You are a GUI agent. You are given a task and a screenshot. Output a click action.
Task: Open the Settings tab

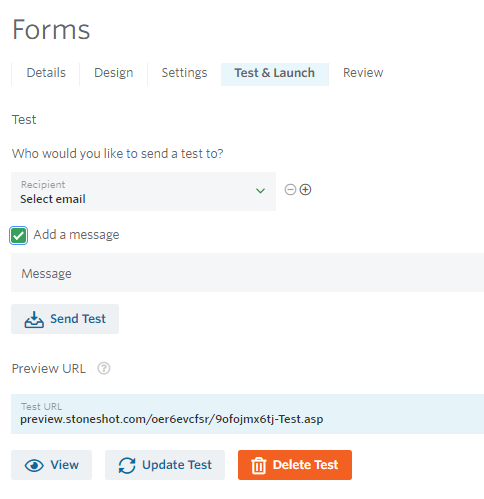pos(184,73)
